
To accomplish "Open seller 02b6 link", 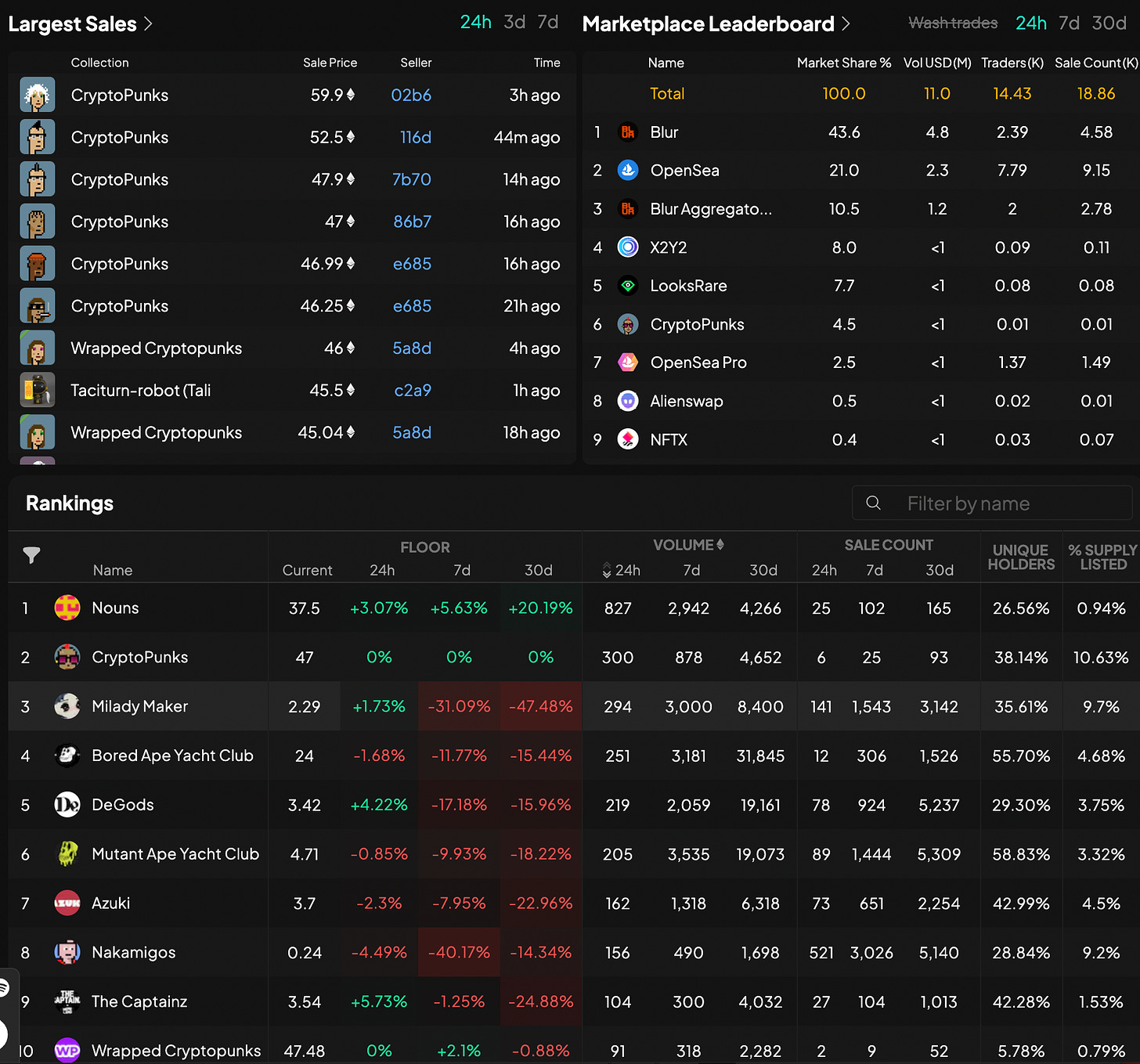I will [411, 95].
